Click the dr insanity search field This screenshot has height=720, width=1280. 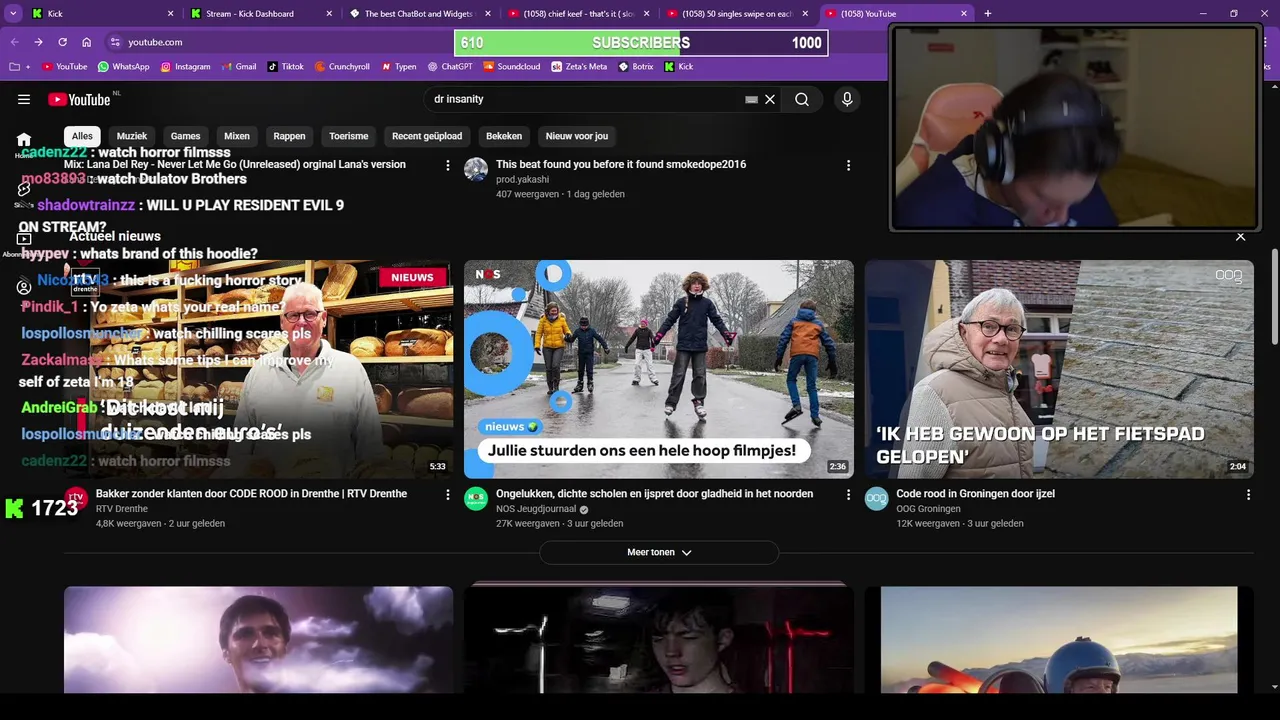click(x=585, y=99)
